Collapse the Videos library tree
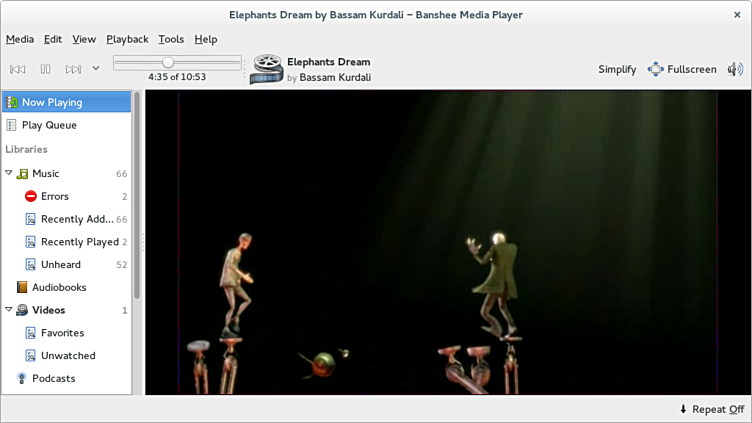The image size is (752, 423). (9, 310)
